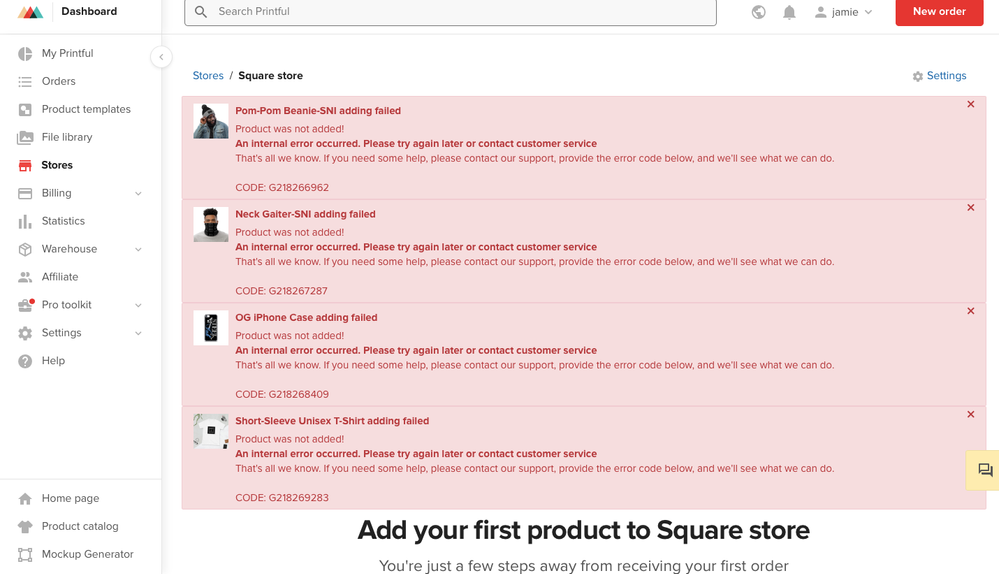Click the globe language icon
The width and height of the screenshot is (999, 574).
tap(759, 12)
